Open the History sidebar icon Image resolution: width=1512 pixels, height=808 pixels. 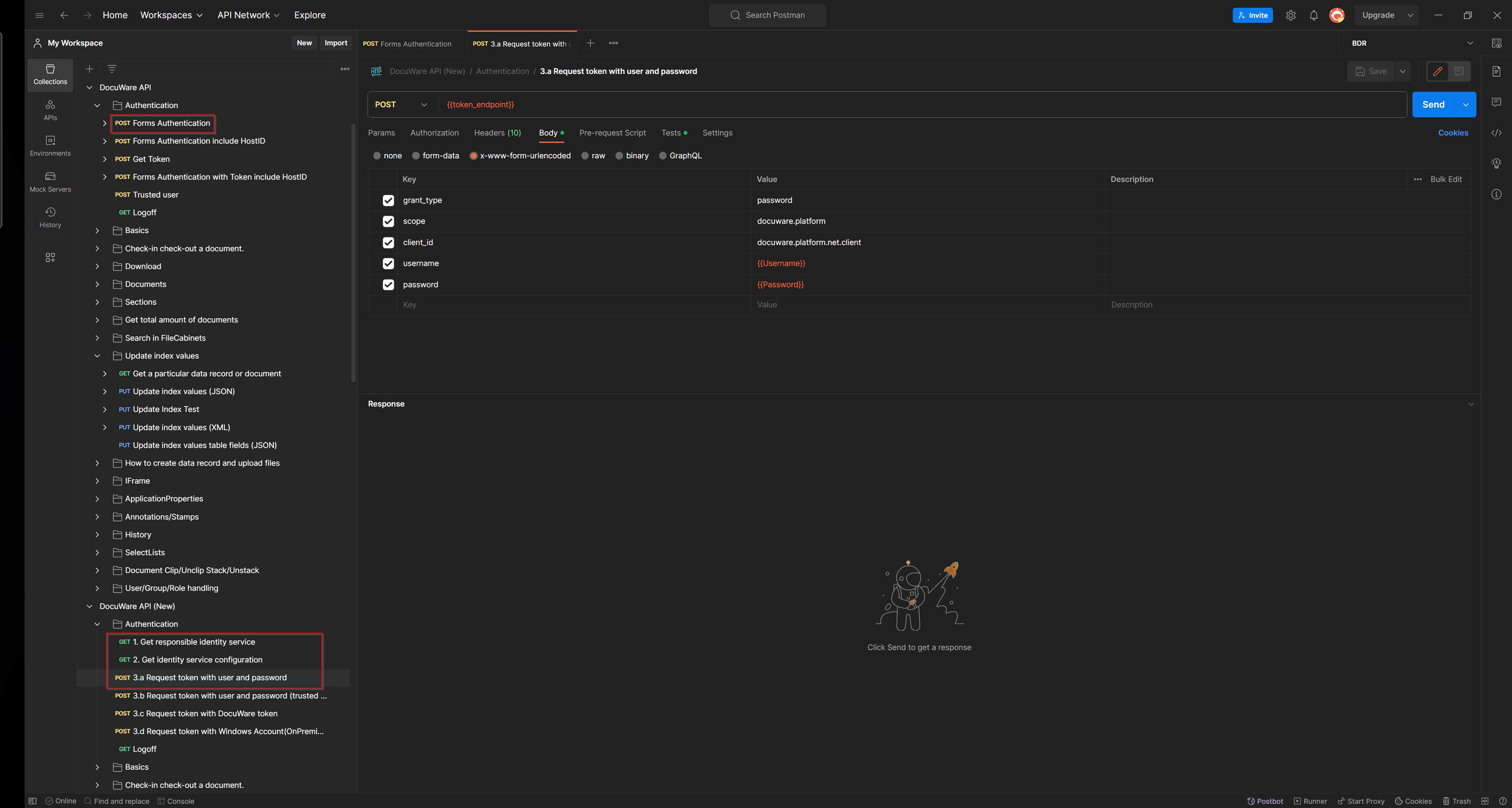(x=50, y=217)
